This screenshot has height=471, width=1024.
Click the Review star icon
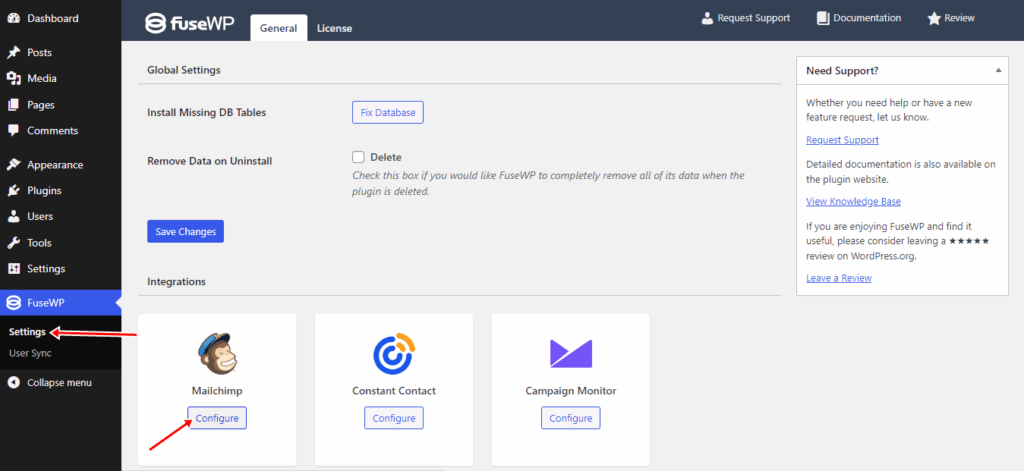pos(934,18)
